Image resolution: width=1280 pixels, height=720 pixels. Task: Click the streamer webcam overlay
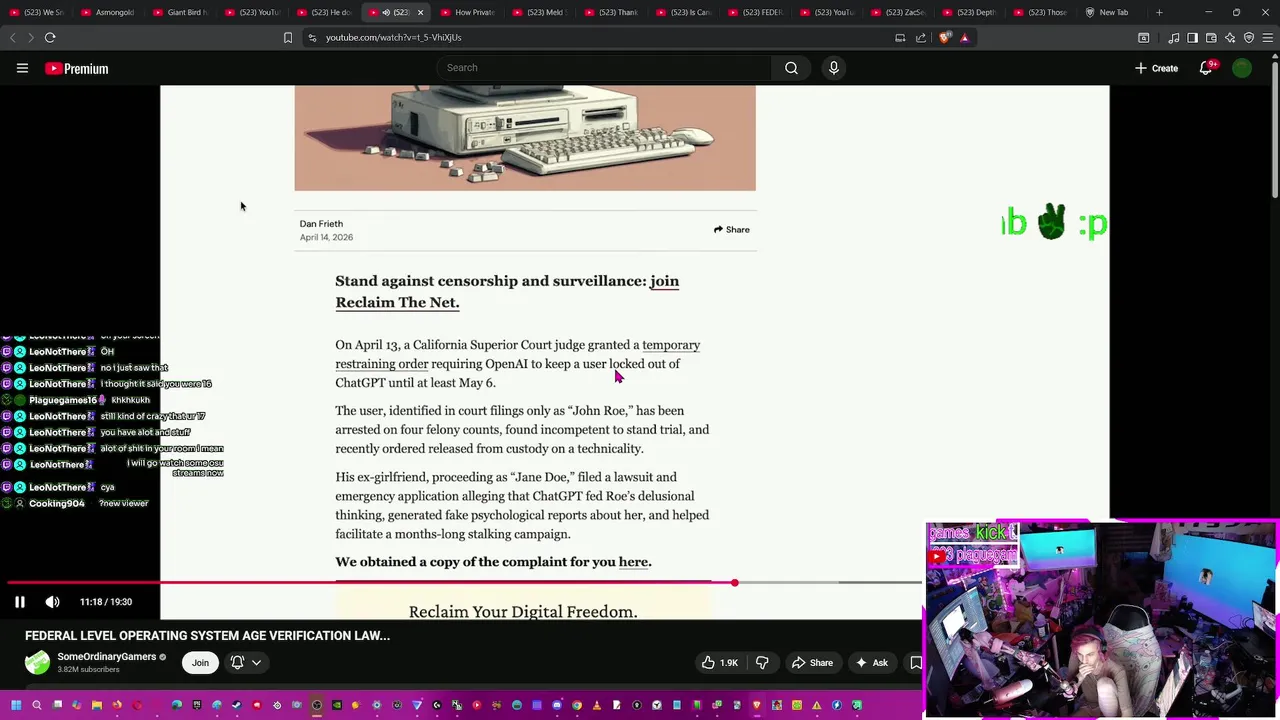click(1101, 619)
